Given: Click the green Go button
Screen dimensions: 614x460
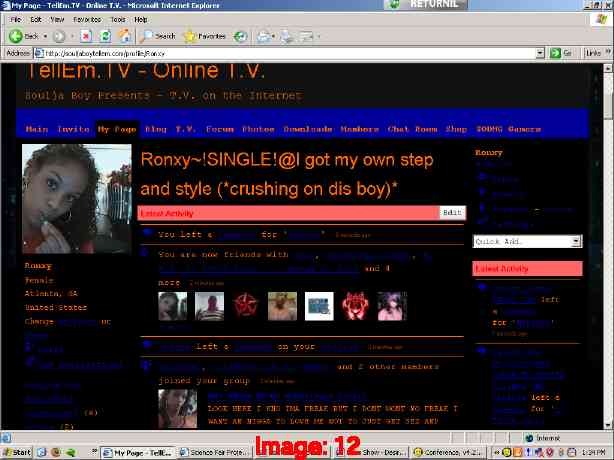Looking at the screenshot, I should tap(560, 53).
